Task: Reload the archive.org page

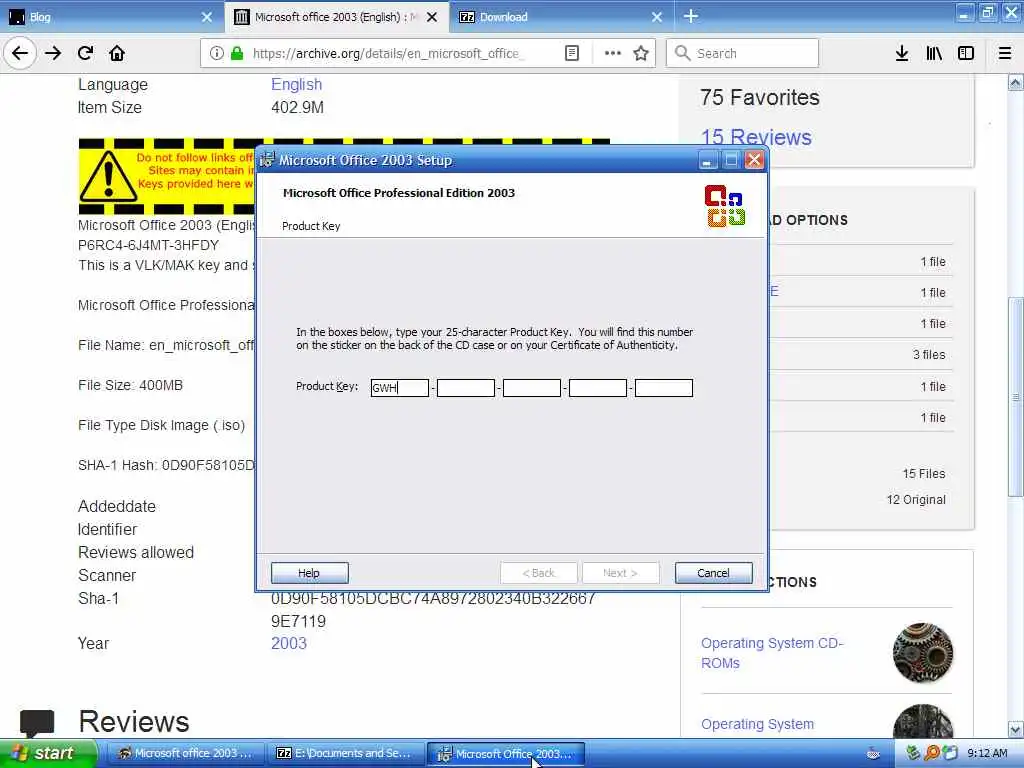Action: pos(85,53)
